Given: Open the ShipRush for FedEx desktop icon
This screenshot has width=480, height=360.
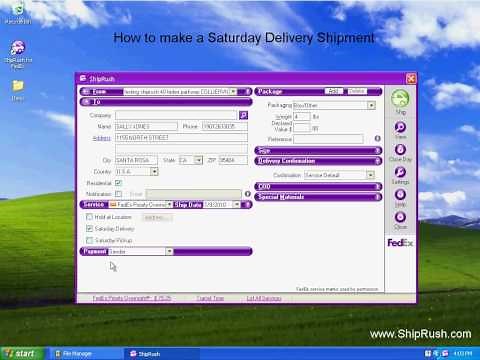Looking at the screenshot, I should [18, 53].
